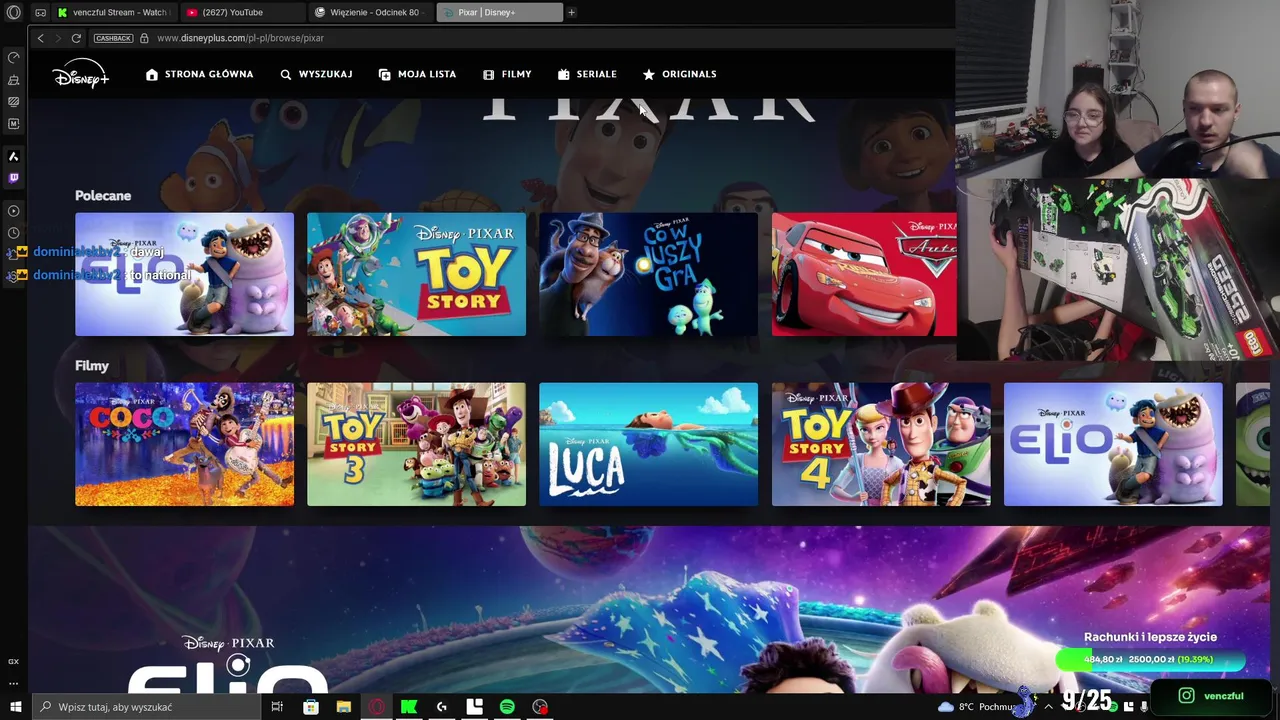Click the CASHBACK badge in address bar
1280x720 pixels.
113,38
